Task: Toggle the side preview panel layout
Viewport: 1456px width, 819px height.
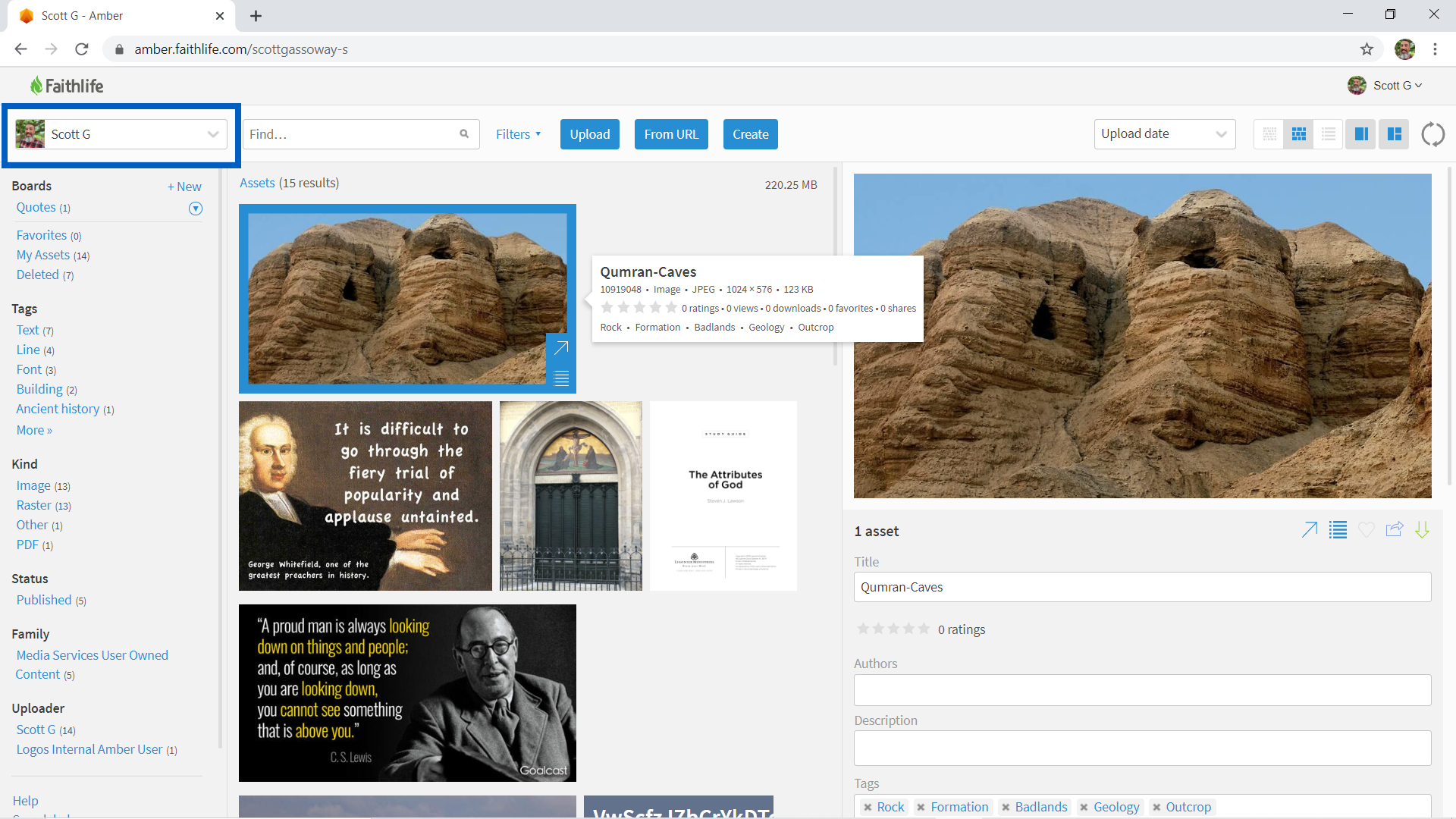Action: [x=1361, y=134]
